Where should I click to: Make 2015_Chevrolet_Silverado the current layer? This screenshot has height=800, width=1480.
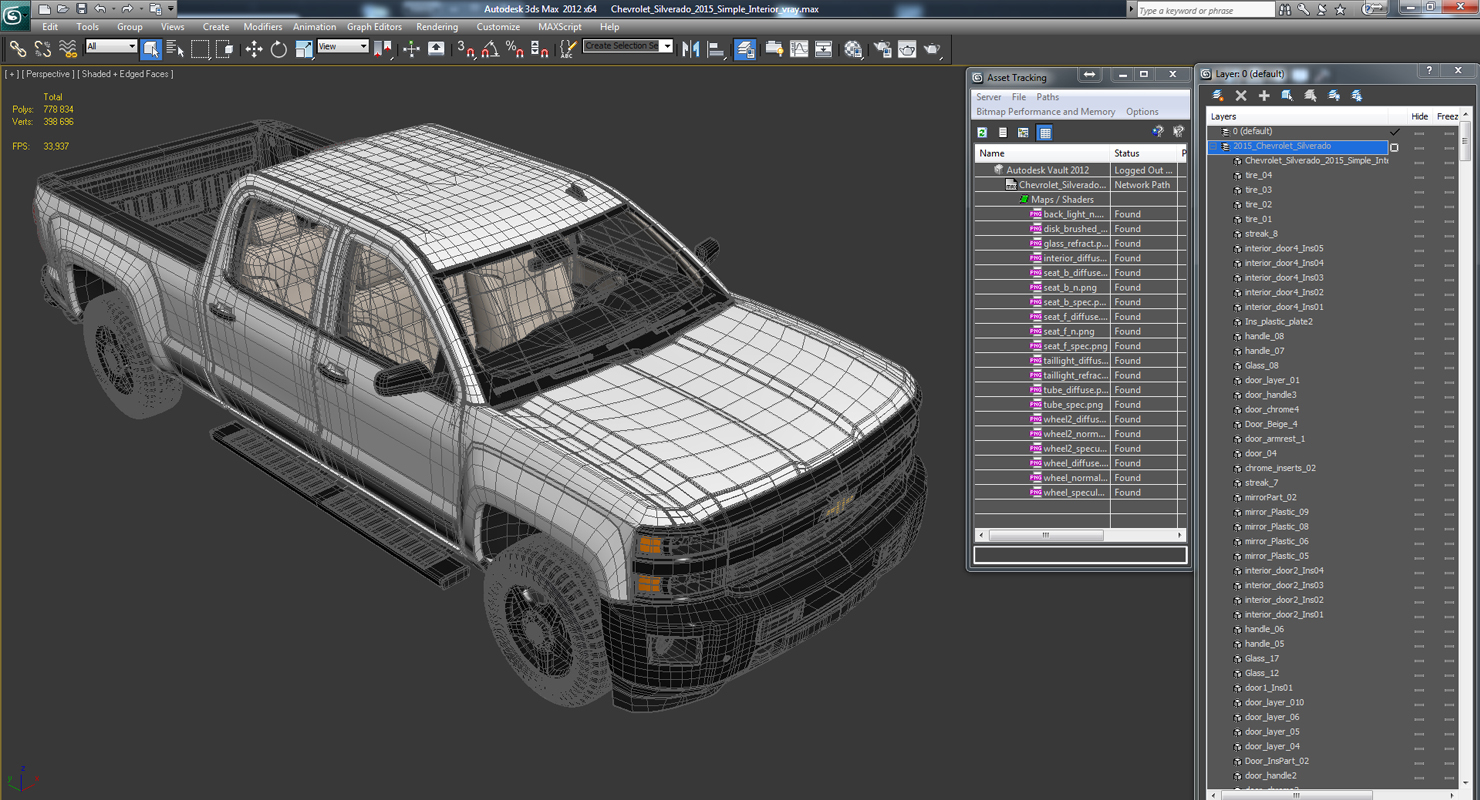coord(1394,147)
